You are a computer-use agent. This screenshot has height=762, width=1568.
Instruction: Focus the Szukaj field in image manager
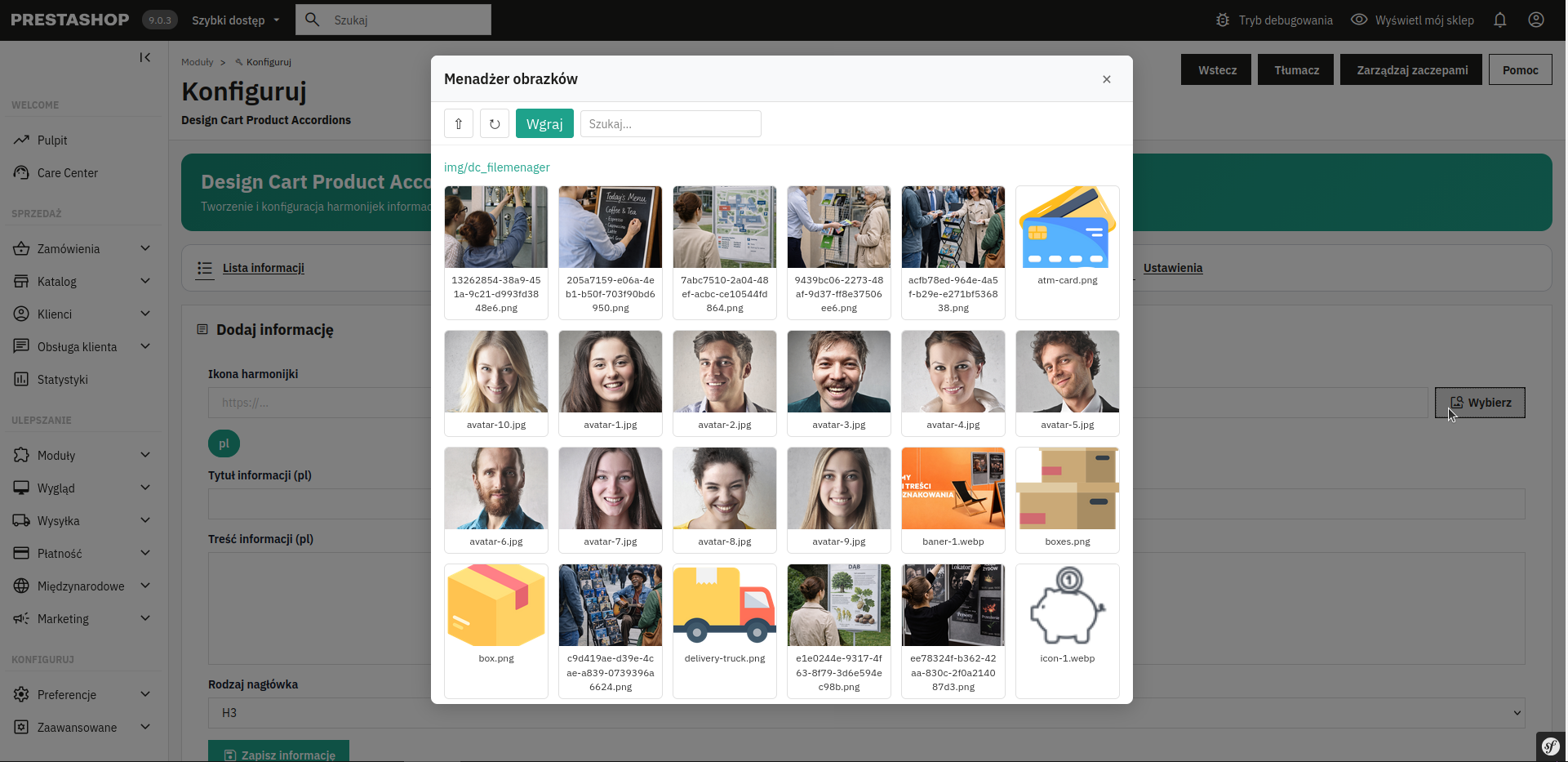[x=671, y=124]
